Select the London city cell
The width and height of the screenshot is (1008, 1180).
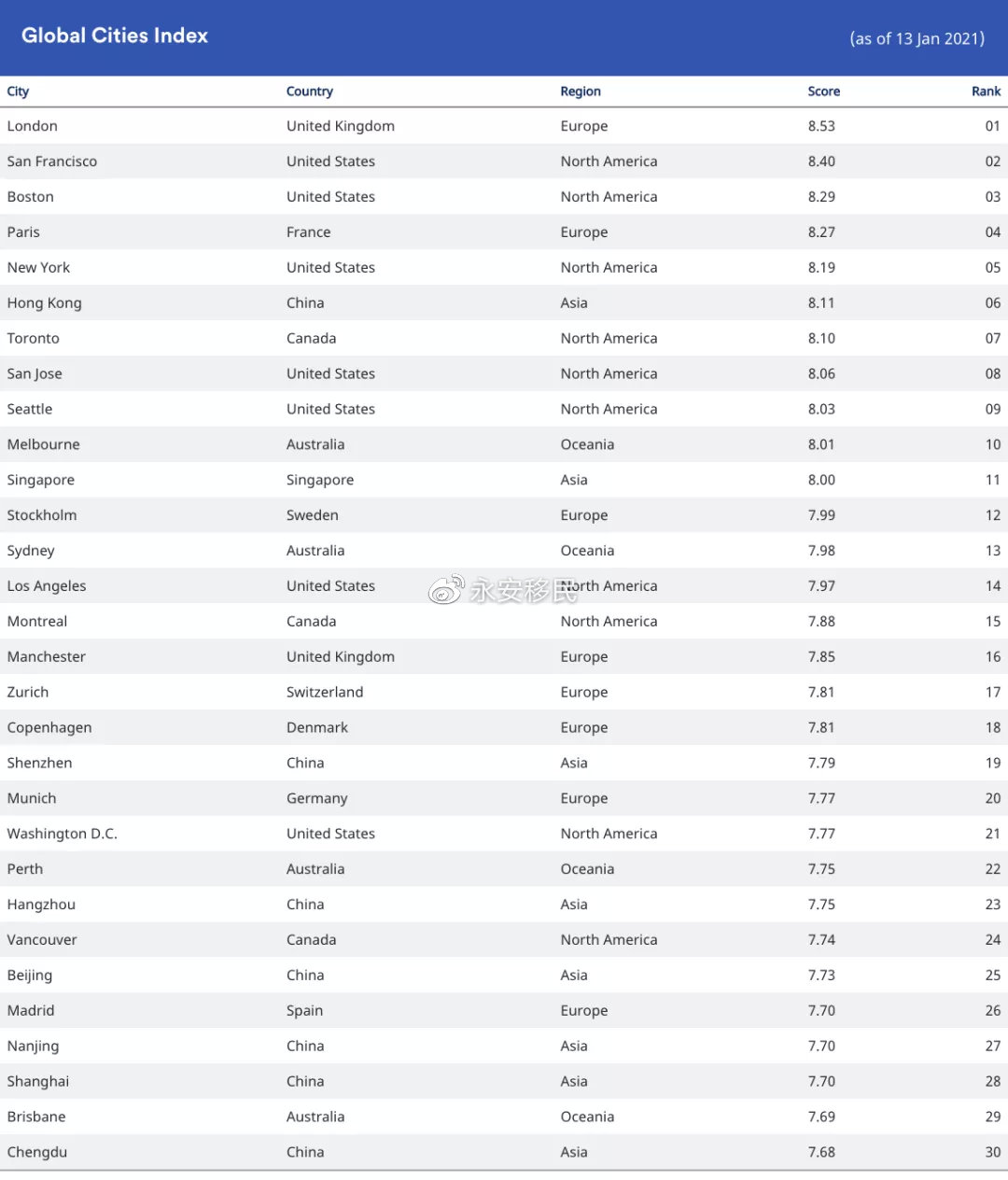(33, 126)
